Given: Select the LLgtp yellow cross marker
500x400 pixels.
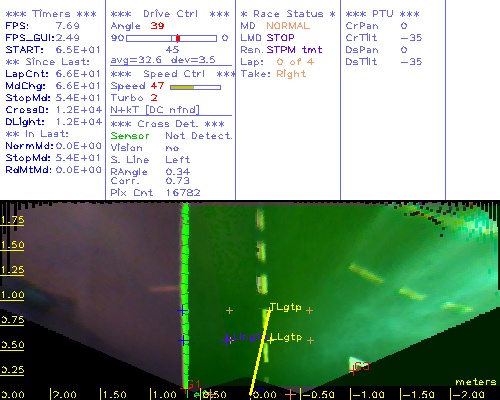Looking at the screenshot, I should tap(270, 340).
